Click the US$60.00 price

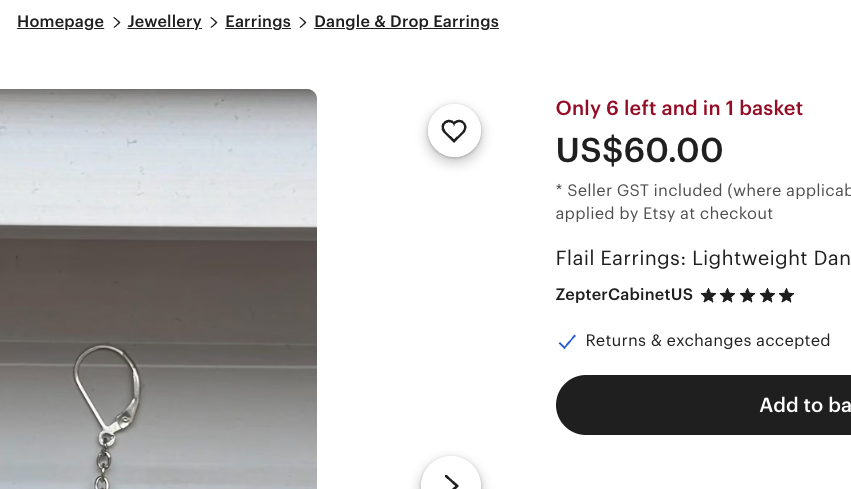[639, 151]
